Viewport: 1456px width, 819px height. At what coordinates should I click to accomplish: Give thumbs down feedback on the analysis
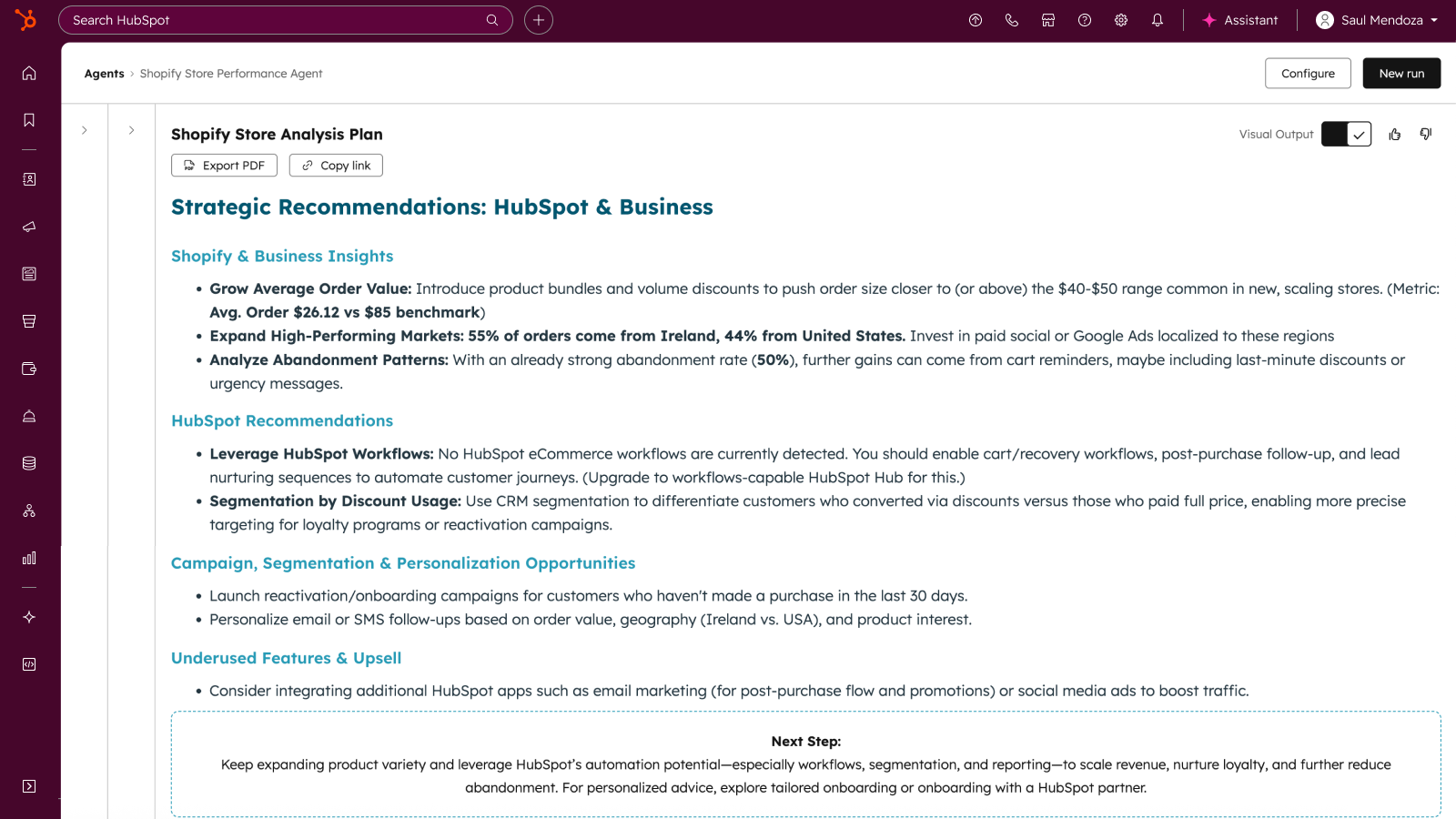(x=1425, y=134)
